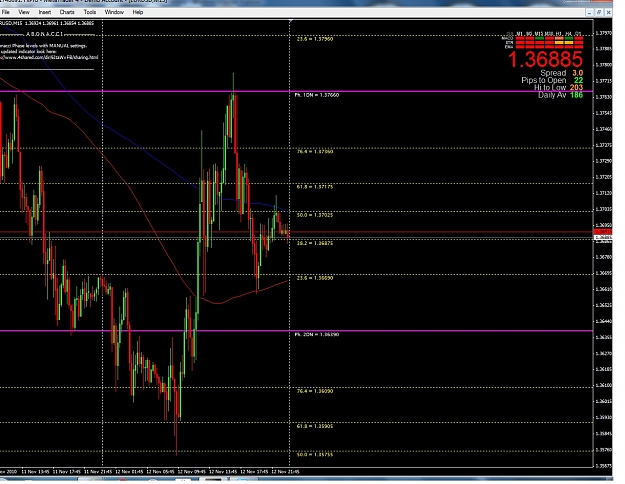The width and height of the screenshot is (625, 484).
Task: Click the 61.8 = 1.37175 level label
Action: pos(315,187)
